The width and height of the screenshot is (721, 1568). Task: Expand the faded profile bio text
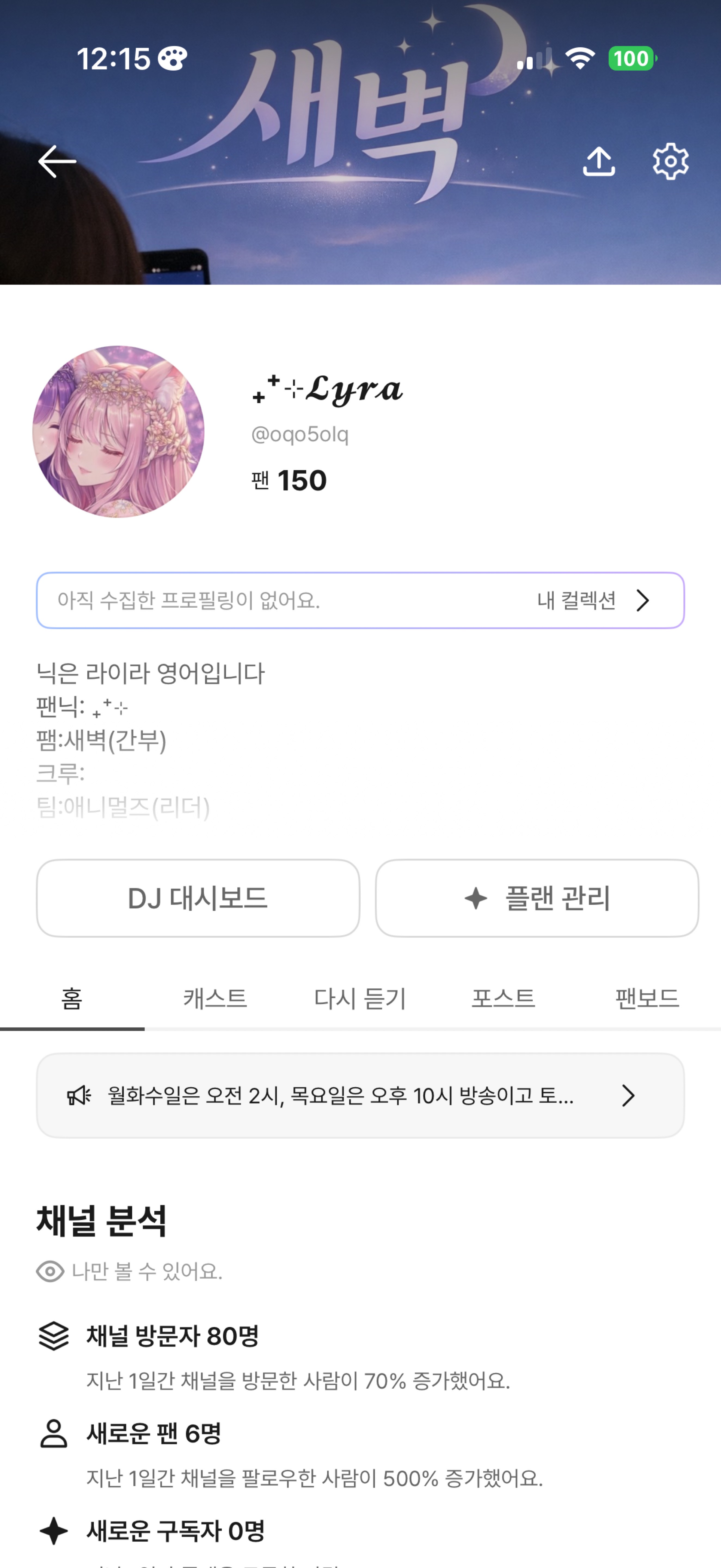tap(152, 791)
